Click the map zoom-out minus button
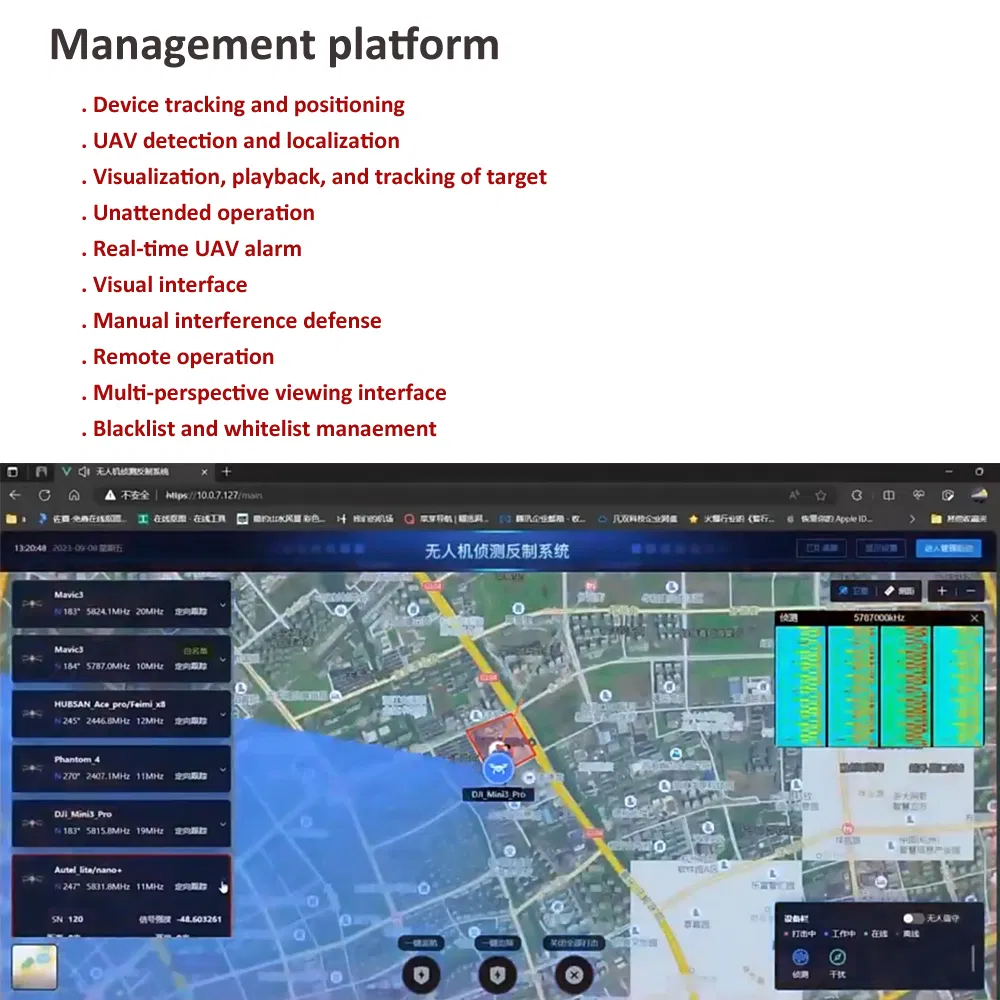1000x1000 pixels. click(x=969, y=591)
